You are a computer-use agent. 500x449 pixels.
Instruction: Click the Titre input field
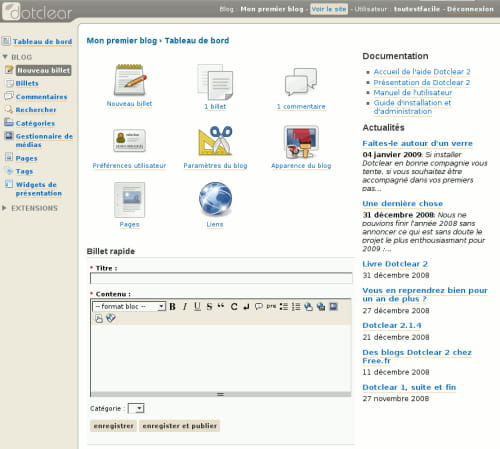click(221, 278)
